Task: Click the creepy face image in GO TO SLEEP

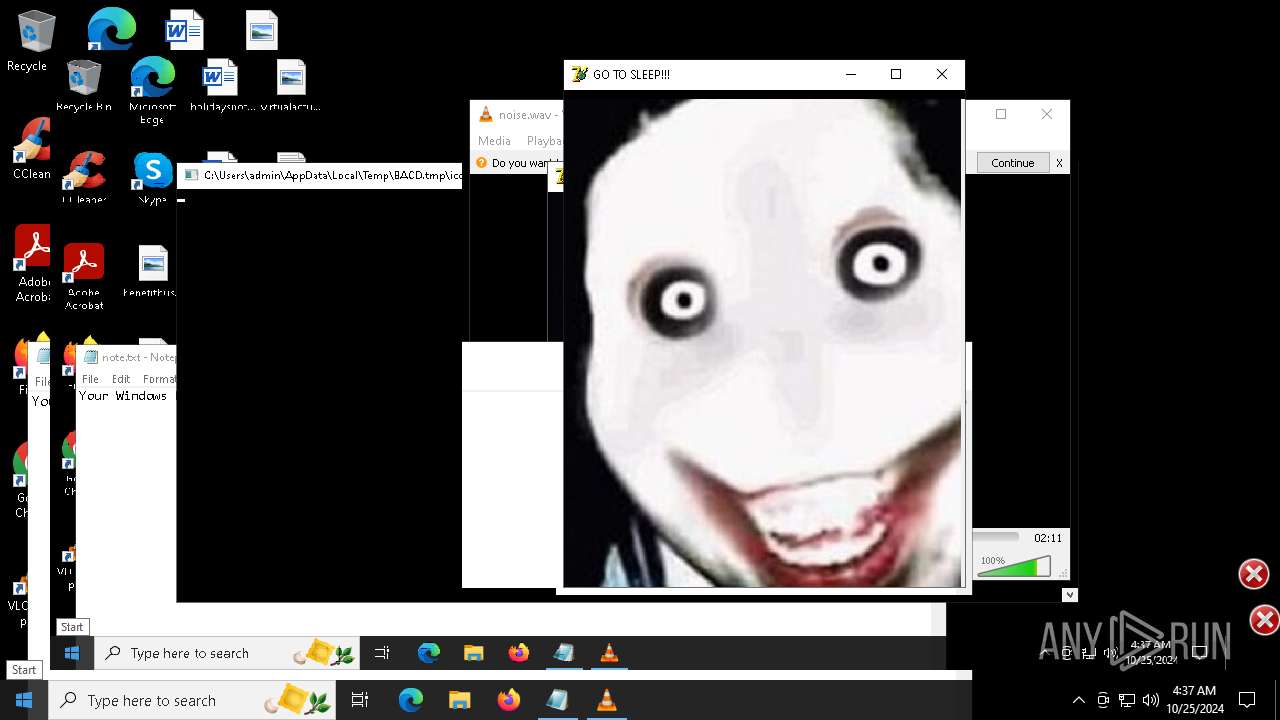Action: (762, 342)
